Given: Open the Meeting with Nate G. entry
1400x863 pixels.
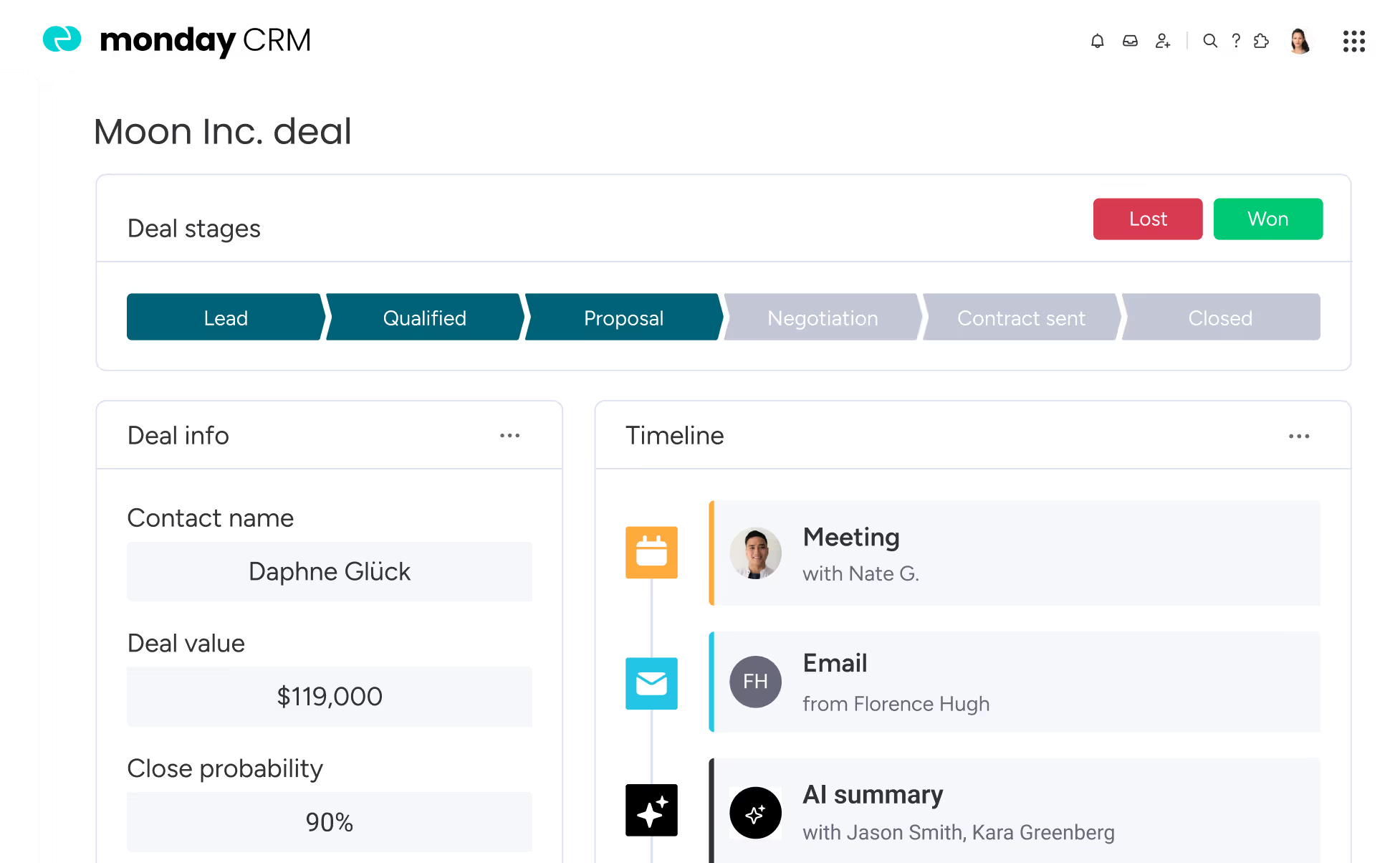Looking at the screenshot, I should (x=1015, y=553).
